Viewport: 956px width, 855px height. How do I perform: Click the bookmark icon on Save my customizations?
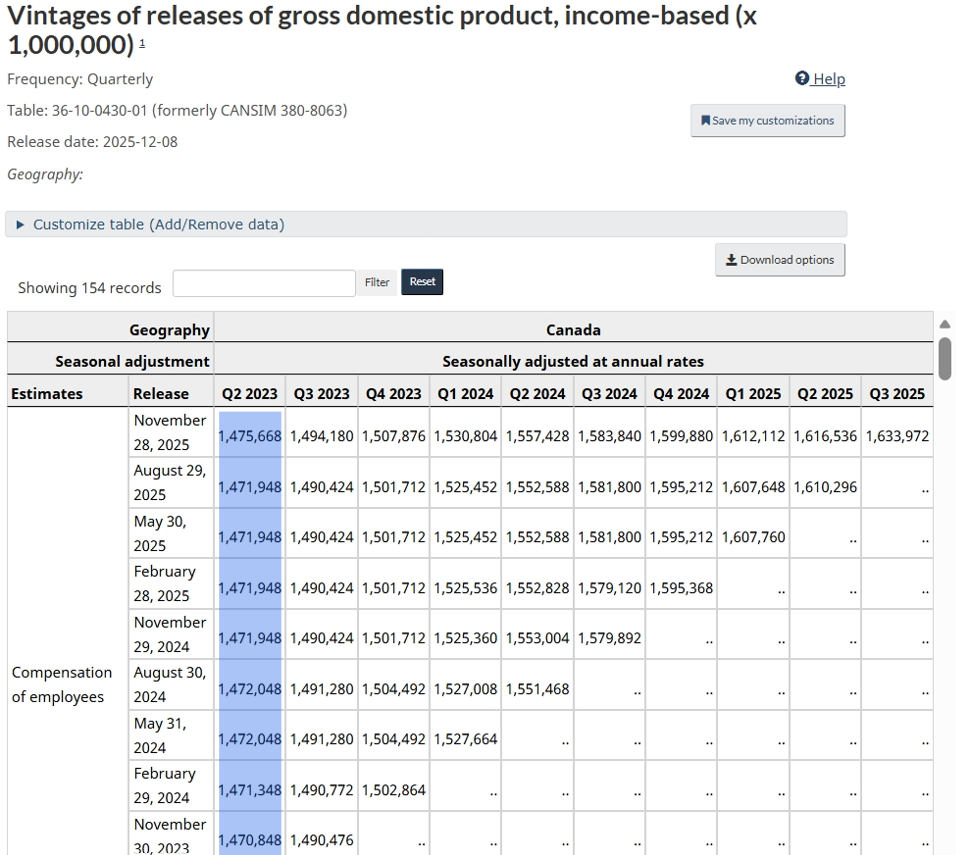[706, 120]
